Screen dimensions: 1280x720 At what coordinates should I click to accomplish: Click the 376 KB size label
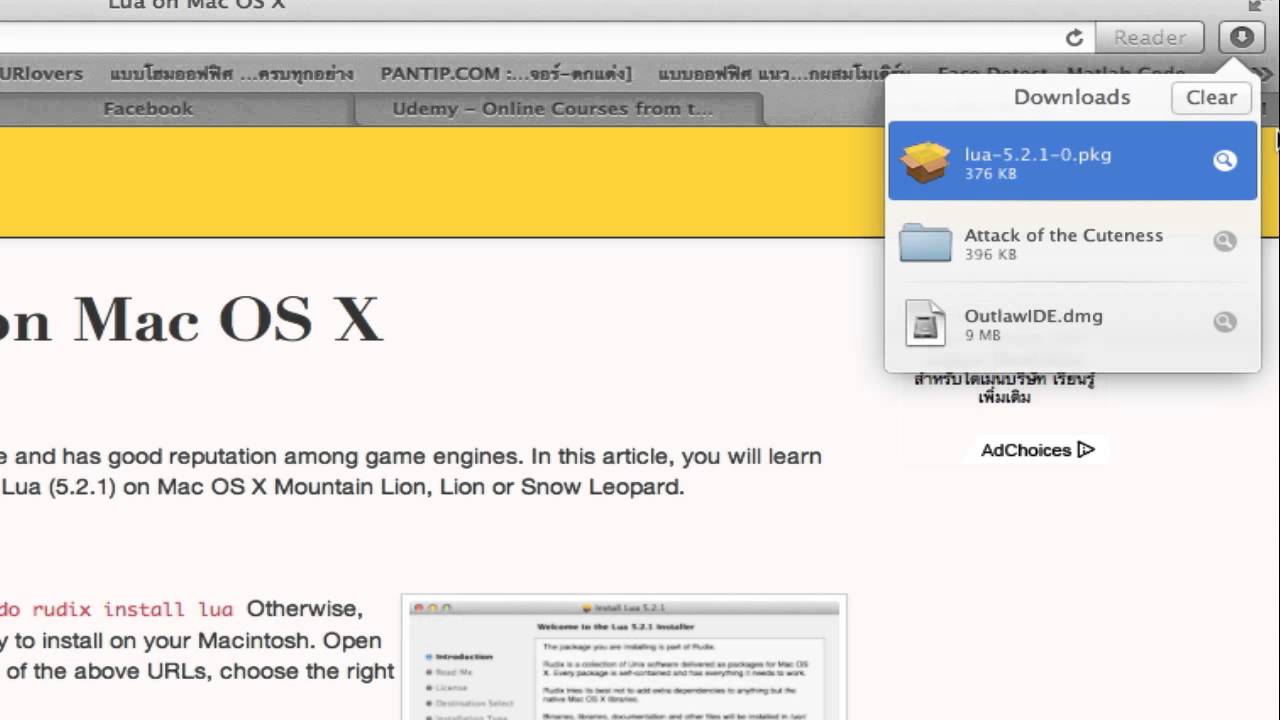990,174
